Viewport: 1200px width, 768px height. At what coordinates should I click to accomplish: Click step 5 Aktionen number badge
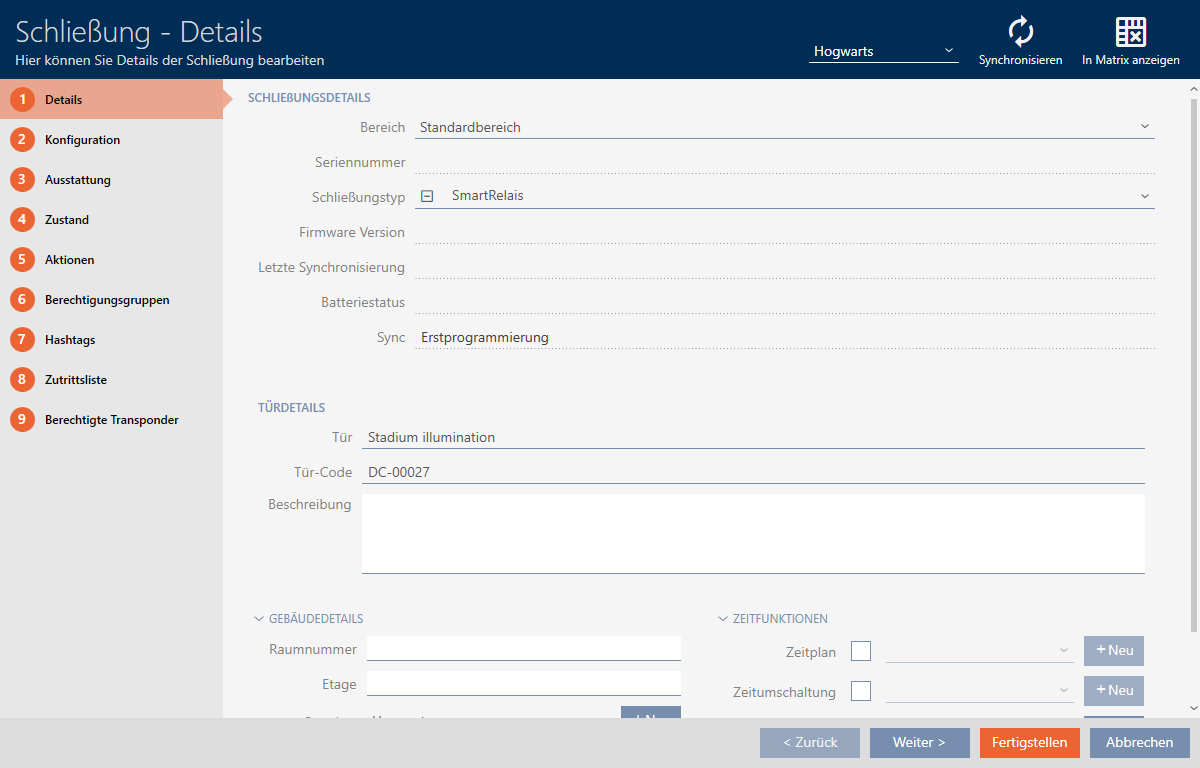click(x=22, y=260)
